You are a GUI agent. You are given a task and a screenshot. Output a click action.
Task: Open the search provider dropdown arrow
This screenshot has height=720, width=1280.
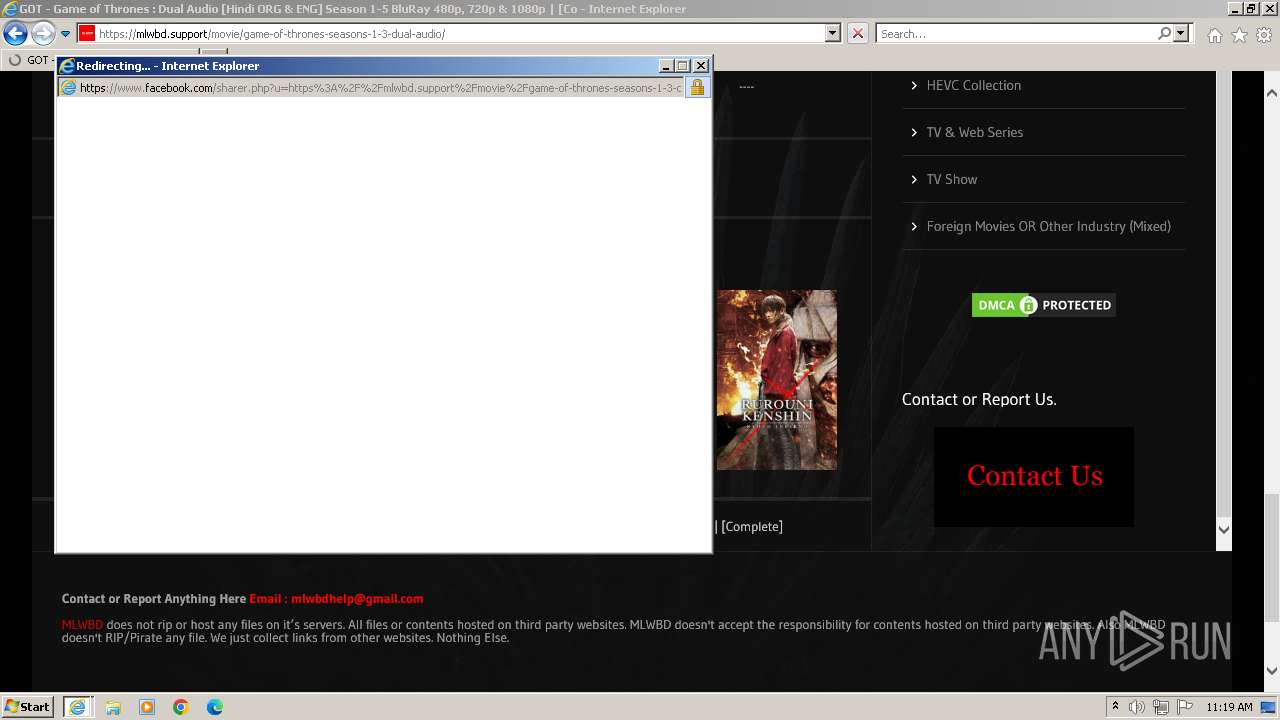(1181, 34)
